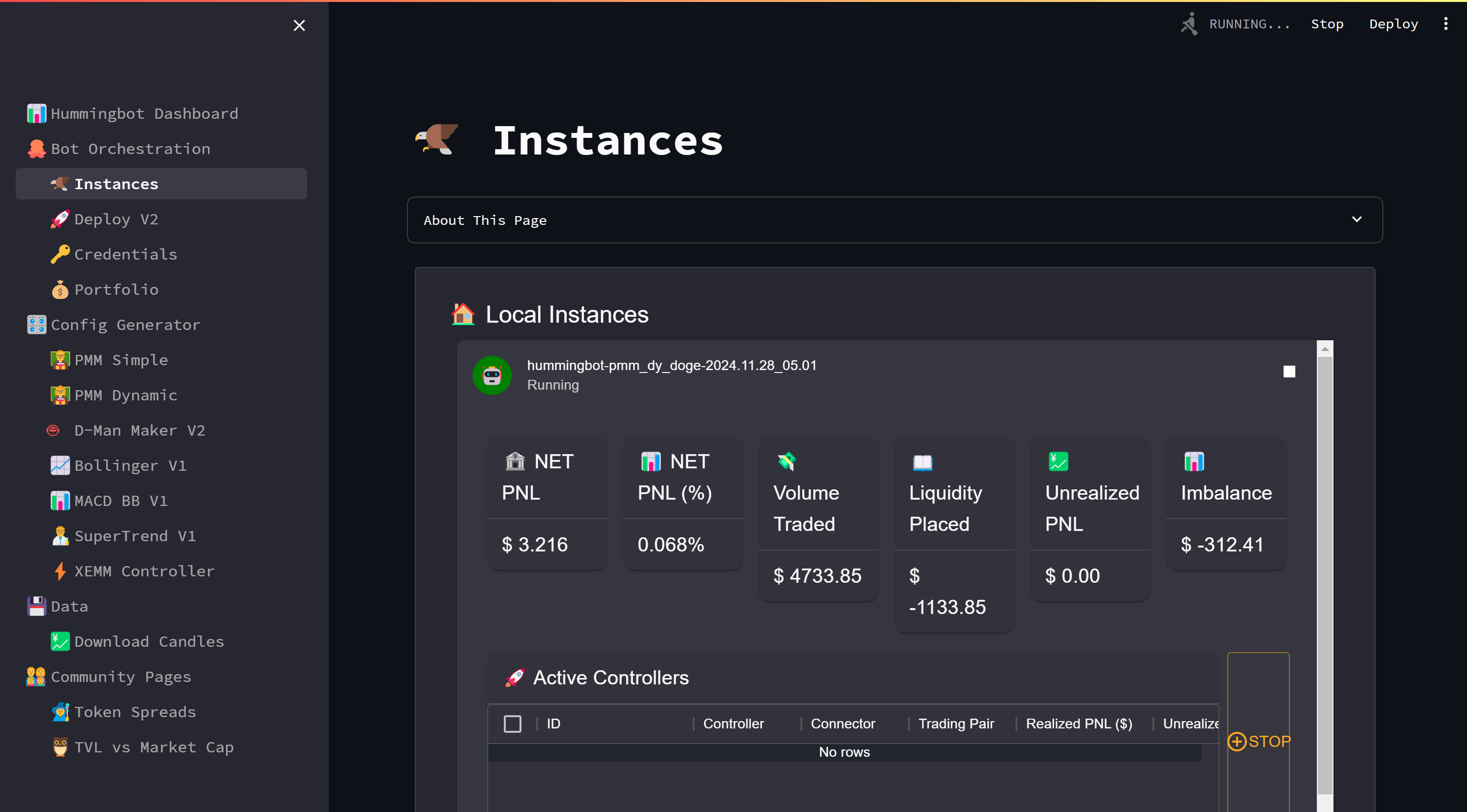1467x812 pixels.
Task: Open the Config Generator section
Action: coord(126,325)
